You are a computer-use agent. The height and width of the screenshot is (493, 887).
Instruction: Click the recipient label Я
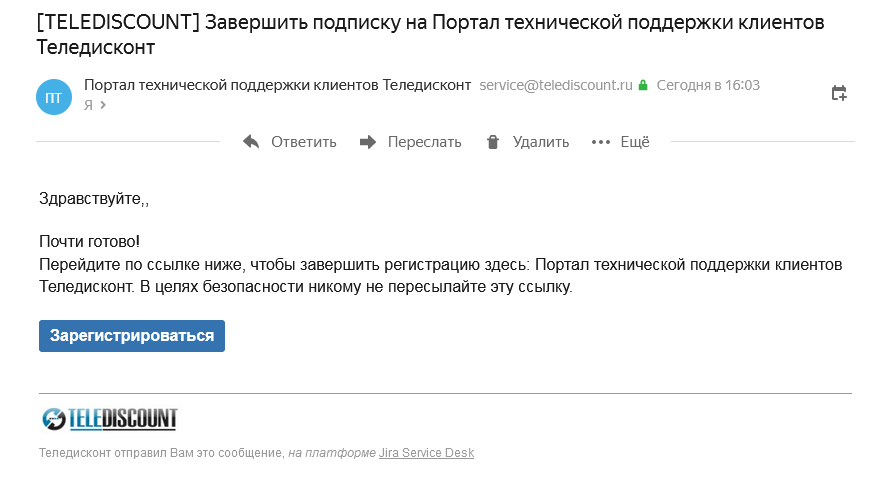click(88, 105)
